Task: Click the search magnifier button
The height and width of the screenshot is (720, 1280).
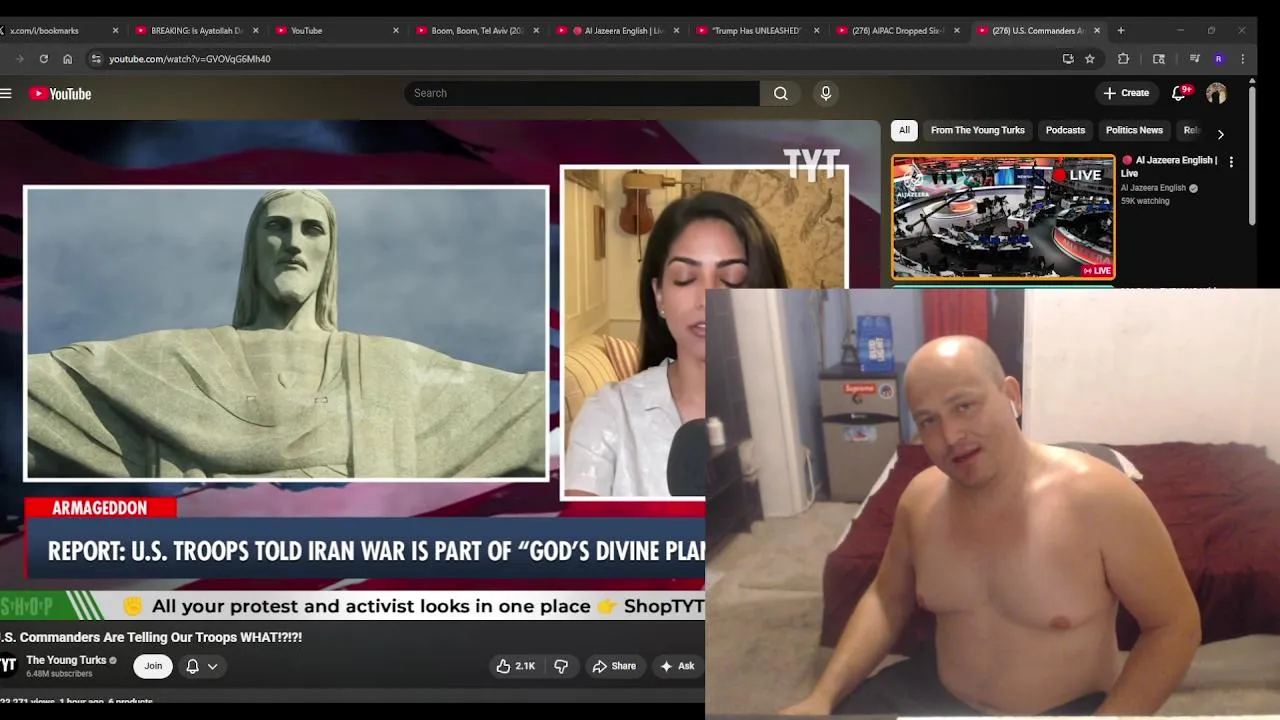Action: pos(780,93)
